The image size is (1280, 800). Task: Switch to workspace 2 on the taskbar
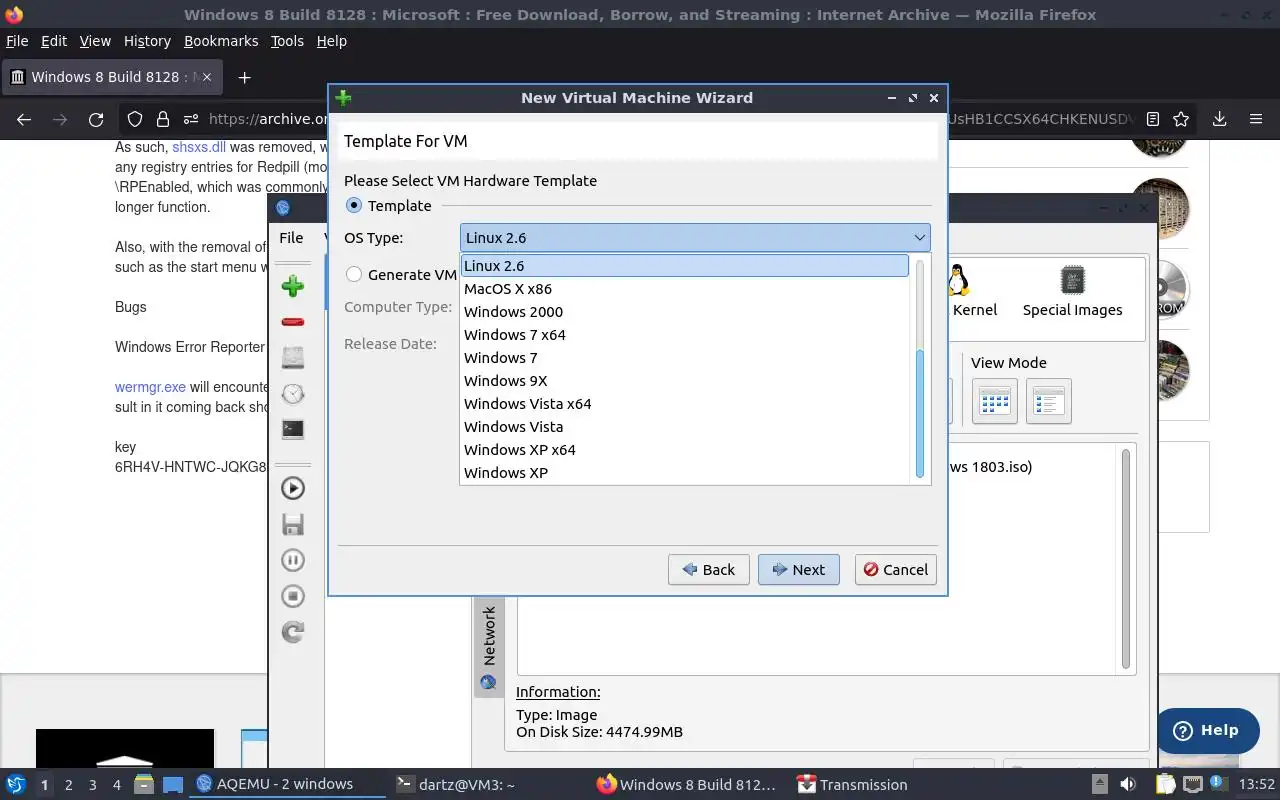(x=68, y=784)
